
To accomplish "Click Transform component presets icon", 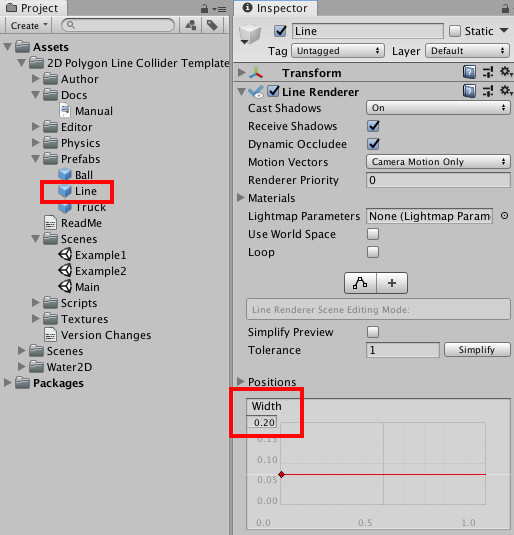I will coord(488,72).
